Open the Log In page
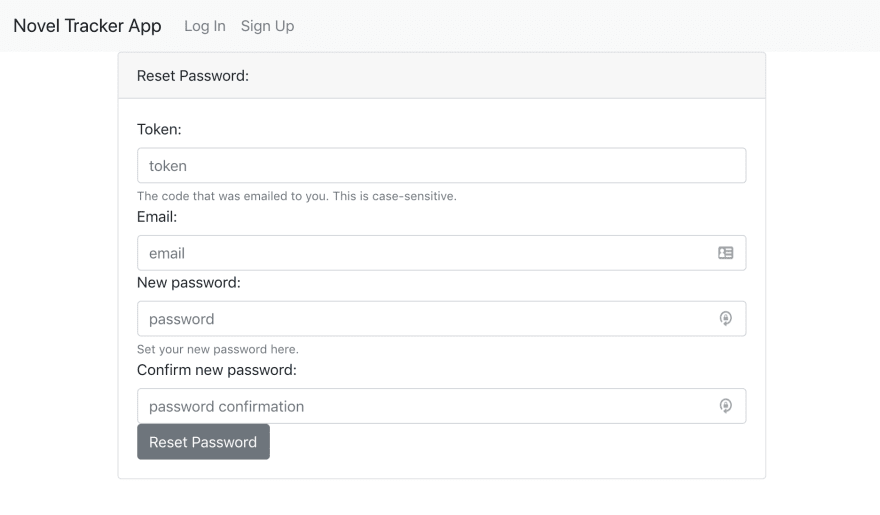This screenshot has width=880, height=515. click(205, 26)
